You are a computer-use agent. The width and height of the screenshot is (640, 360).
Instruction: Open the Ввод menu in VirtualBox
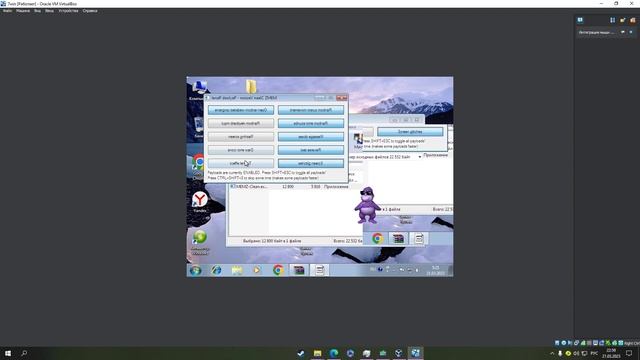click(x=49, y=11)
